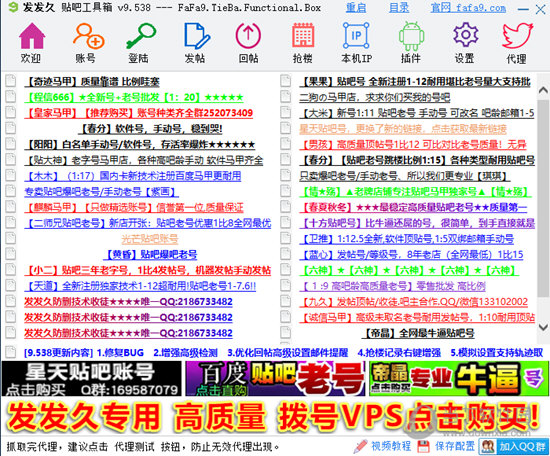Click document icon next to 天道 row
The height and width of the screenshot is (456, 550).
(x=11, y=285)
